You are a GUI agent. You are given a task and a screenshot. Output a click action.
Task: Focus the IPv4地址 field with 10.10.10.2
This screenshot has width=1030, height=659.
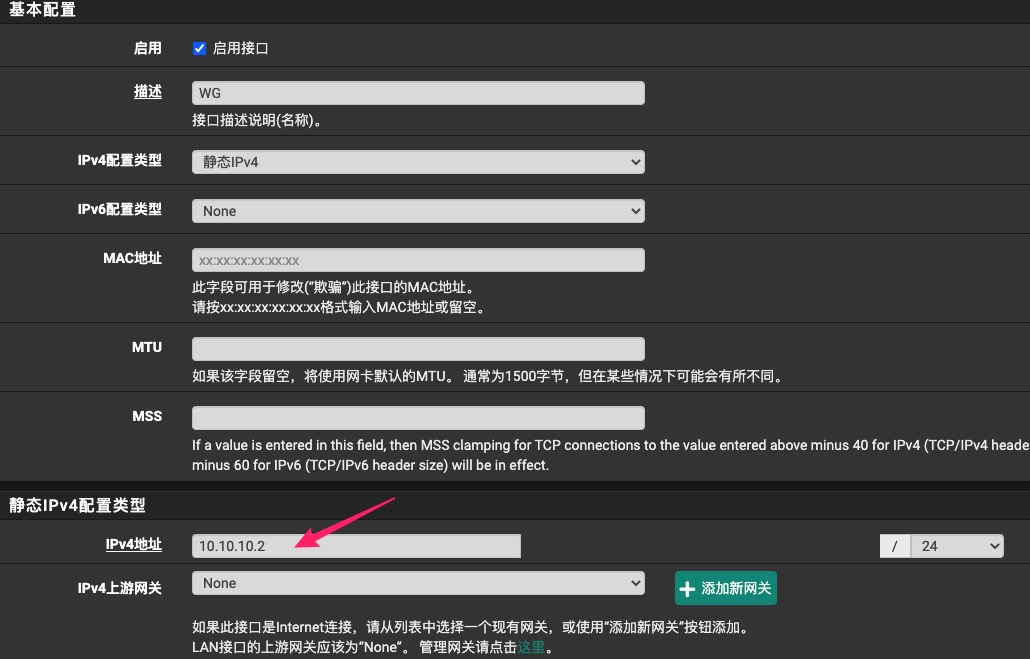click(x=356, y=546)
